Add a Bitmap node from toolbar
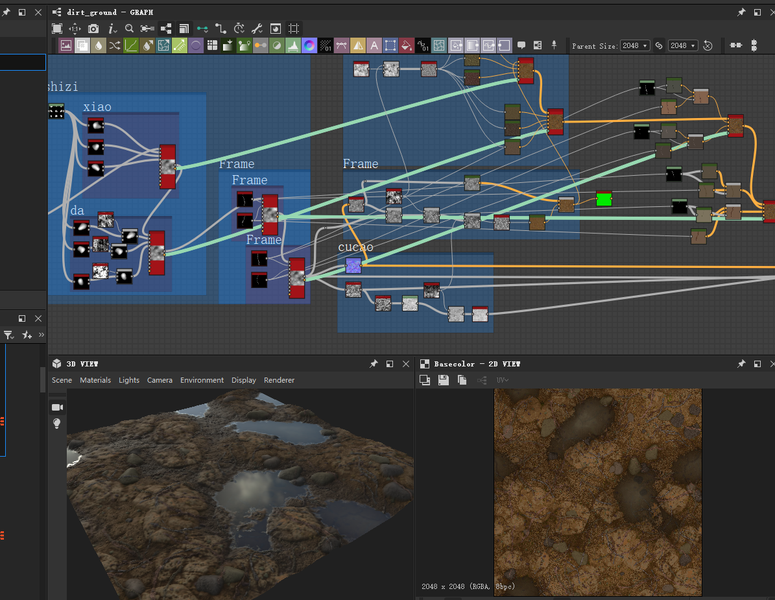The height and width of the screenshot is (600, 775). [x=66, y=46]
